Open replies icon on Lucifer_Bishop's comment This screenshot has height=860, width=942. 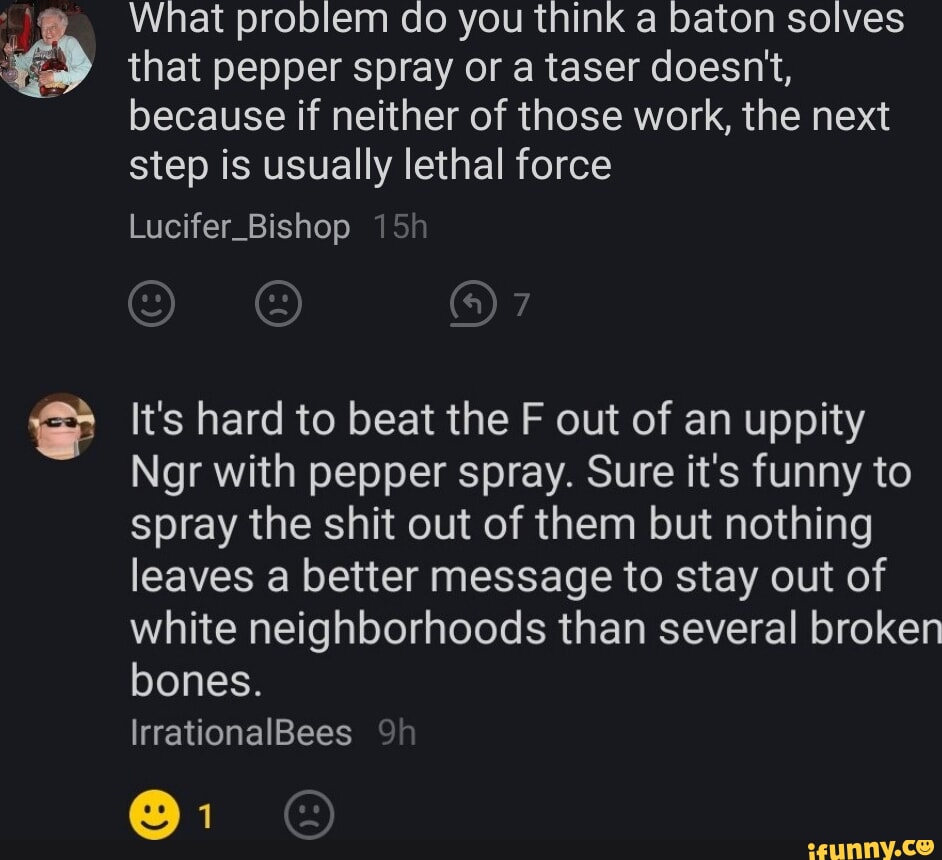(x=473, y=304)
